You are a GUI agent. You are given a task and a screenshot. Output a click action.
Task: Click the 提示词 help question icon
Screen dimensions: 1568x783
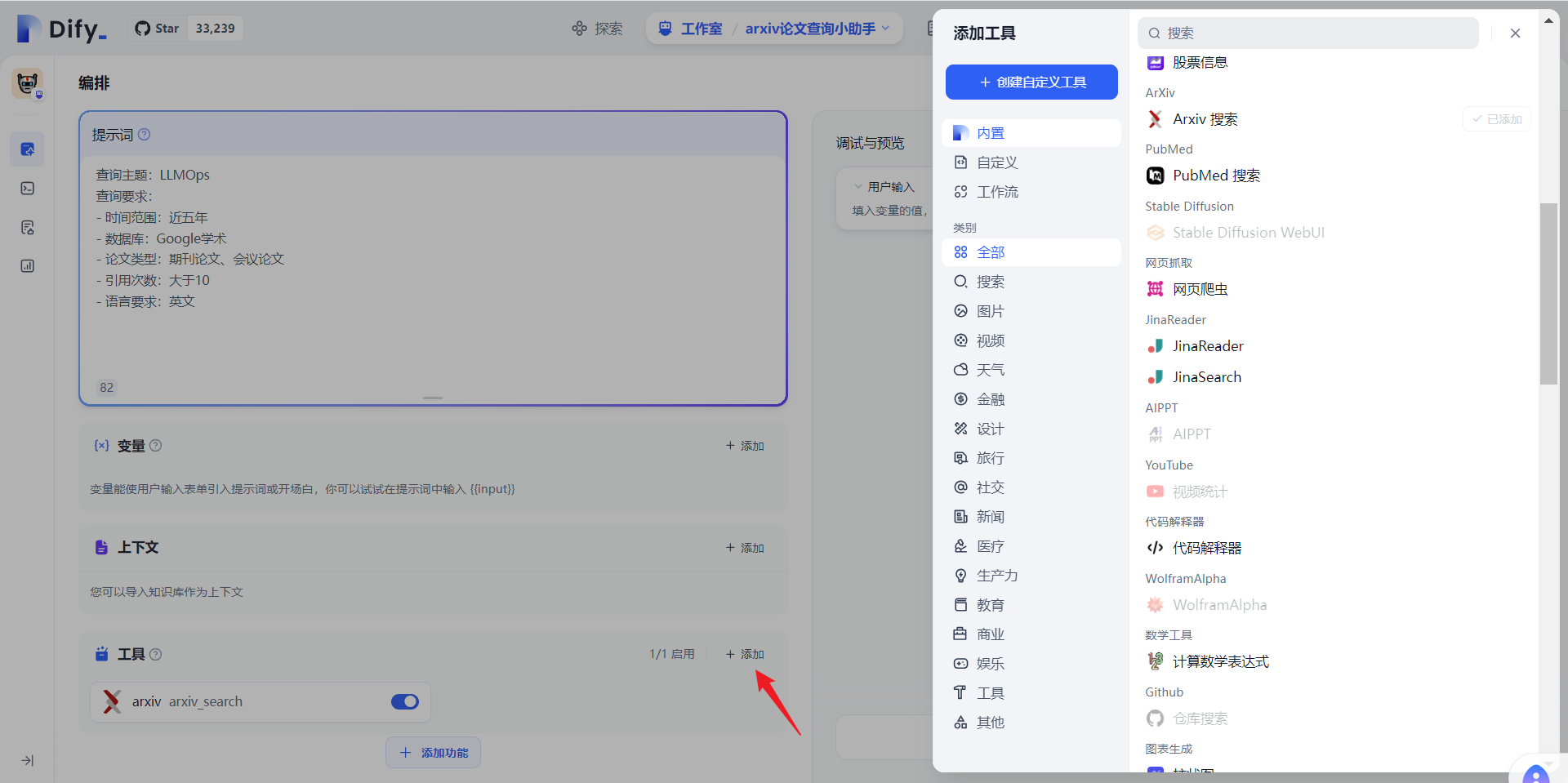[145, 135]
